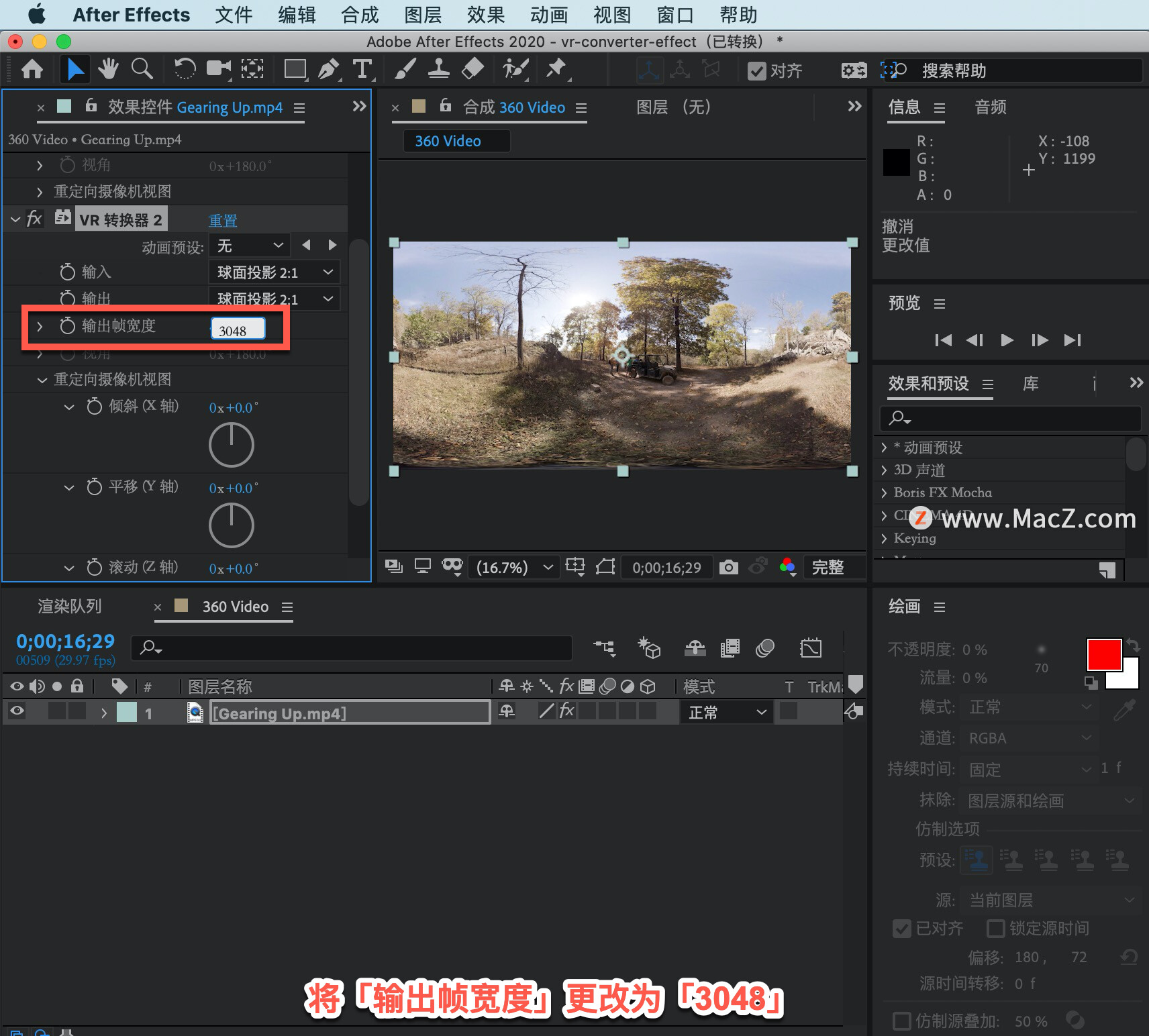Toggle stopwatch for 输出帧宽度
The height and width of the screenshot is (1036, 1149).
pos(68,326)
